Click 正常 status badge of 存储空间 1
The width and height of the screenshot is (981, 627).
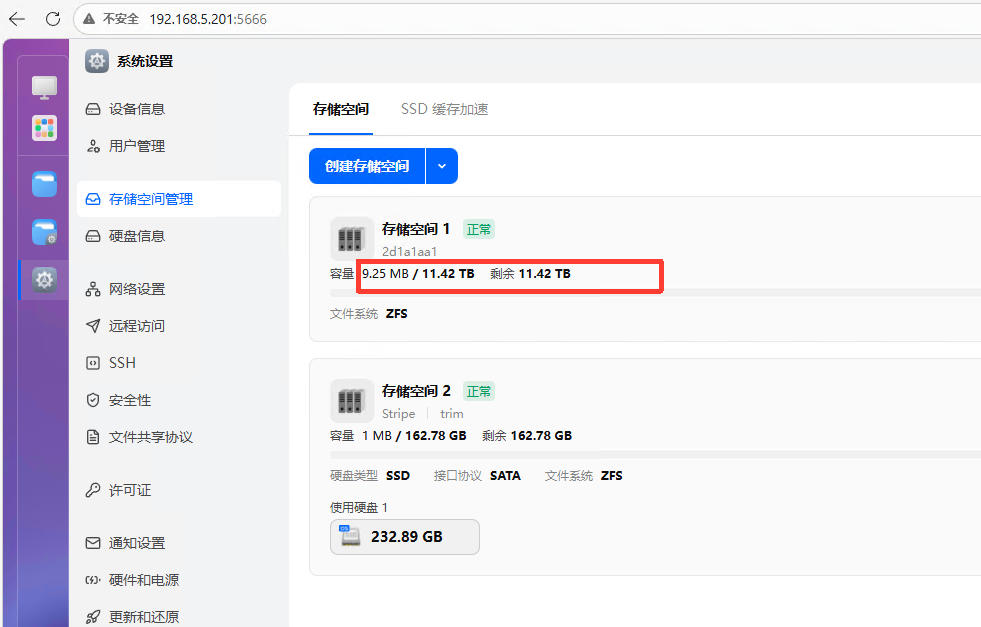(479, 230)
